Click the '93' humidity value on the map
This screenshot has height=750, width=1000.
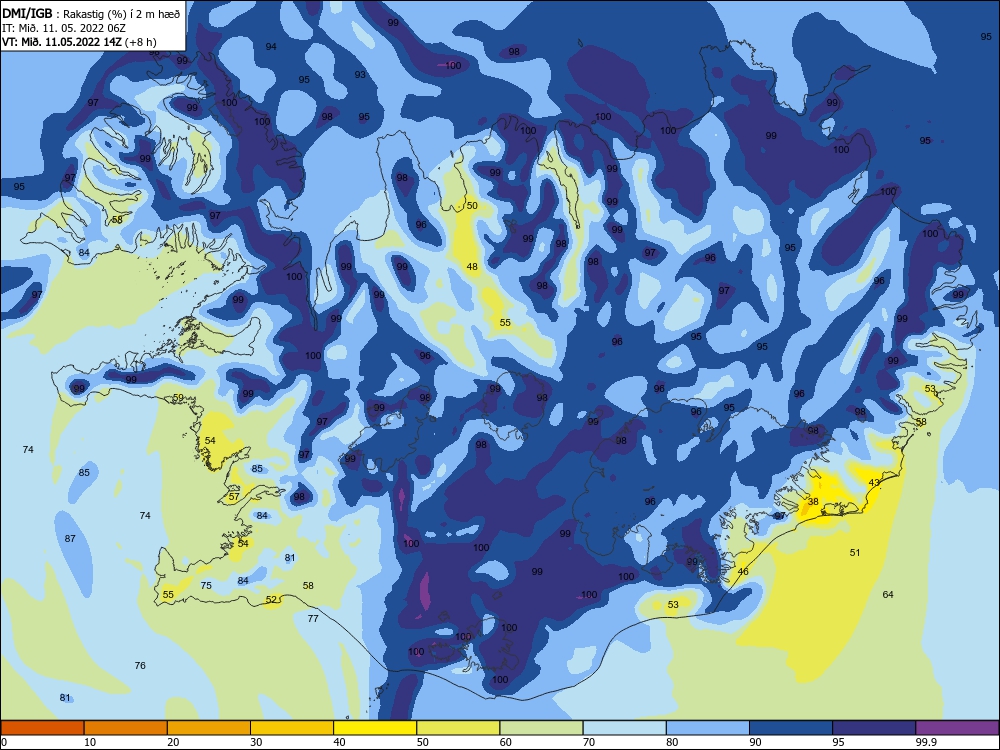click(x=360, y=75)
